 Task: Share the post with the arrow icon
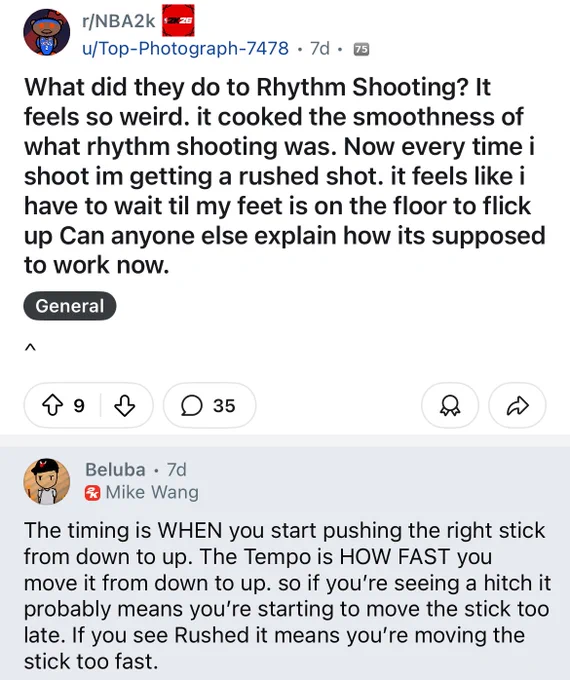coord(517,405)
